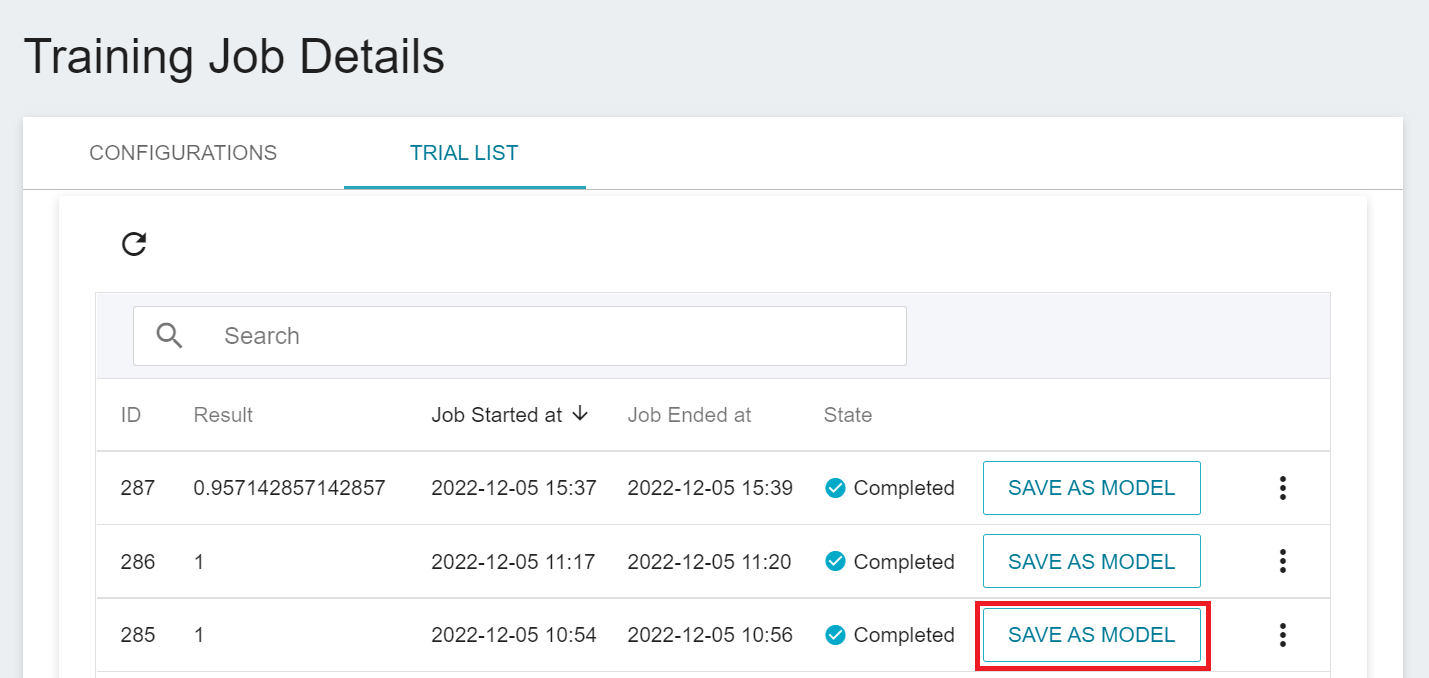The height and width of the screenshot is (678, 1429).
Task: Click Completed check icon for trial 286
Action: (x=835, y=562)
